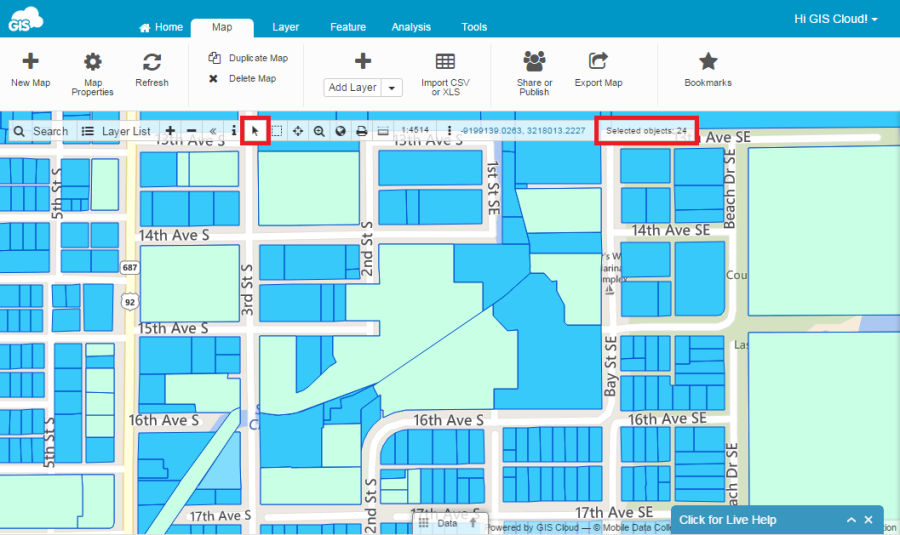Expand the Data panel at bottom
Screen dimensions: 900x535
450,523
